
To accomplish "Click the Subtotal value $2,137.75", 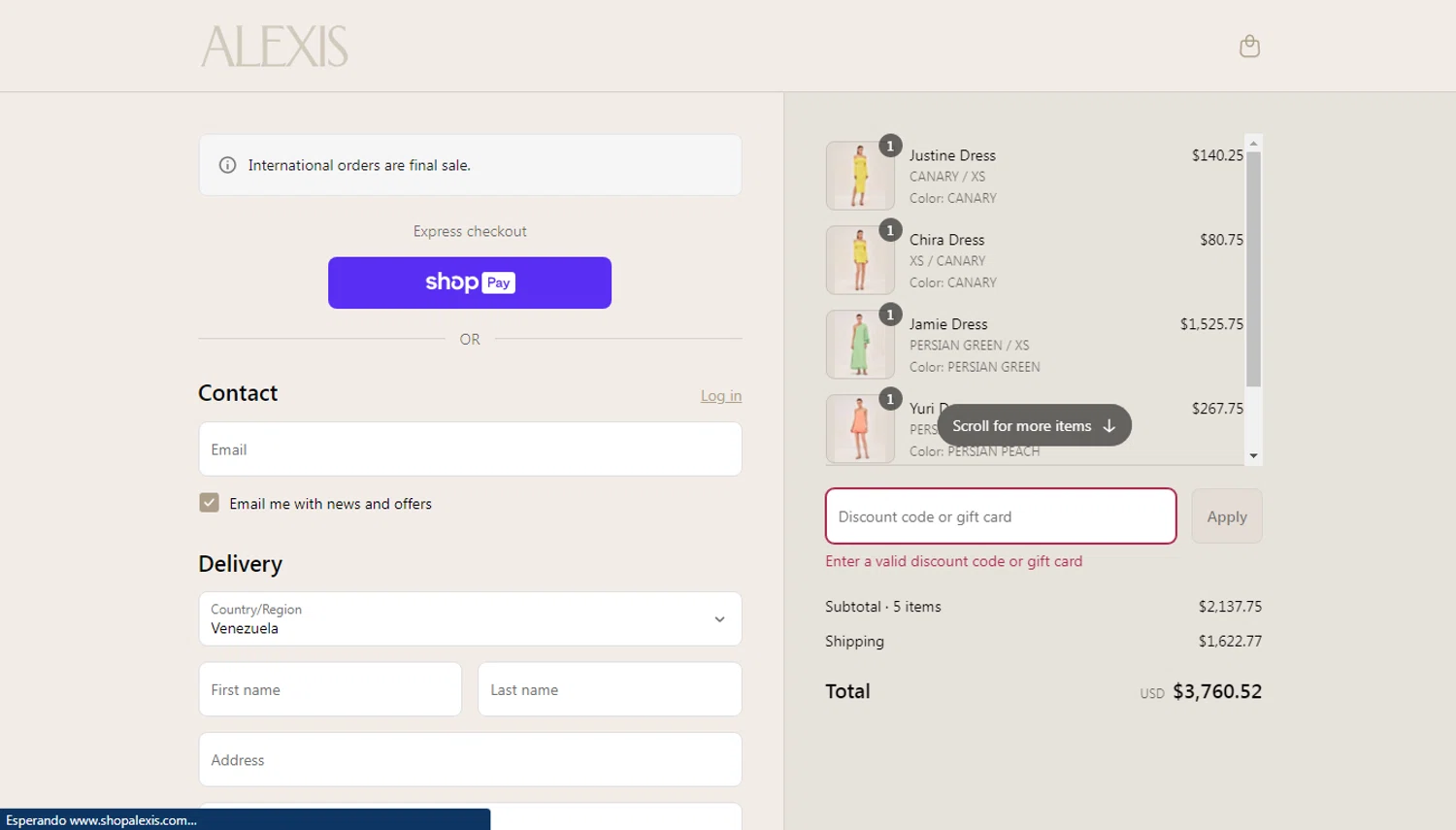I will 1230,607.
